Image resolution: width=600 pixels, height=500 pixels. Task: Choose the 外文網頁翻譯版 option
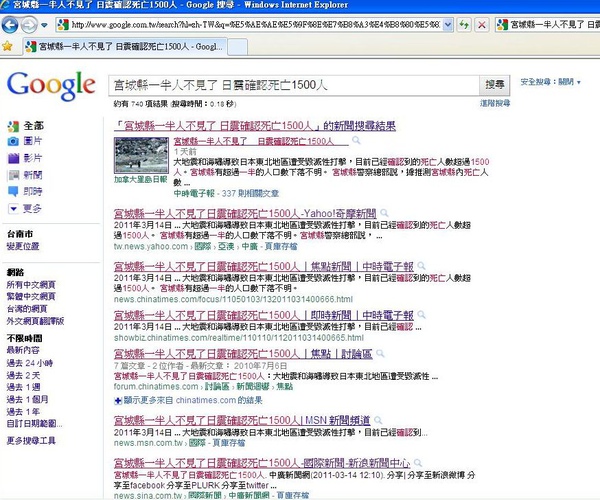tap(35, 321)
